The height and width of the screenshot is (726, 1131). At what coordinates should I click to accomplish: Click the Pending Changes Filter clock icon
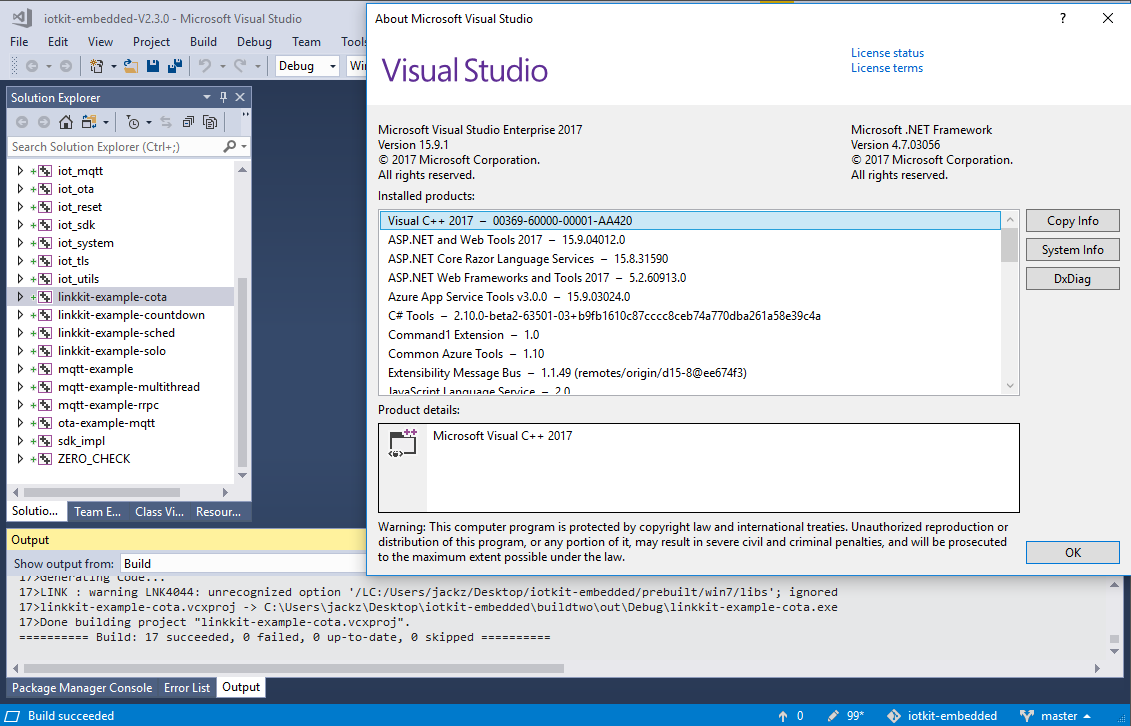tap(133, 122)
